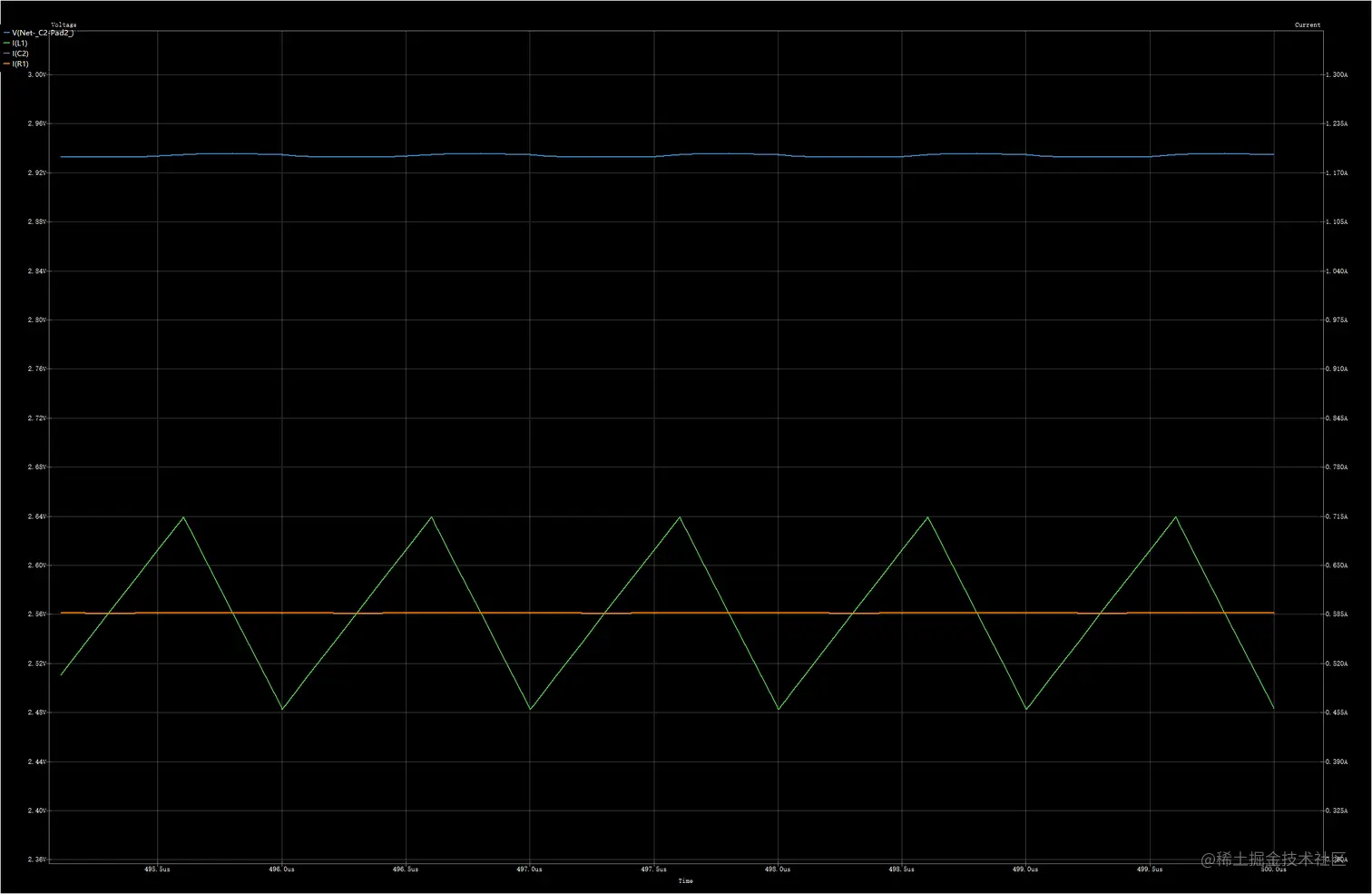Click the 1.170A current axis label

[x=1337, y=172]
